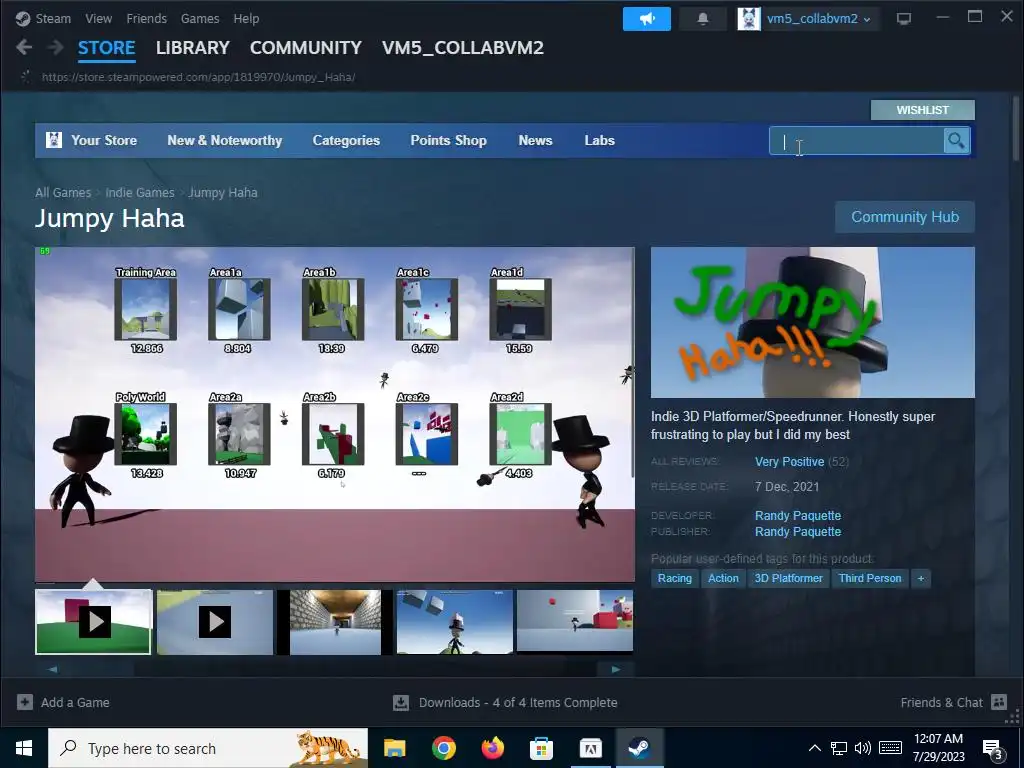The height and width of the screenshot is (768, 1024).
Task: Open publisher Randy Paquette link
Action: (x=797, y=532)
